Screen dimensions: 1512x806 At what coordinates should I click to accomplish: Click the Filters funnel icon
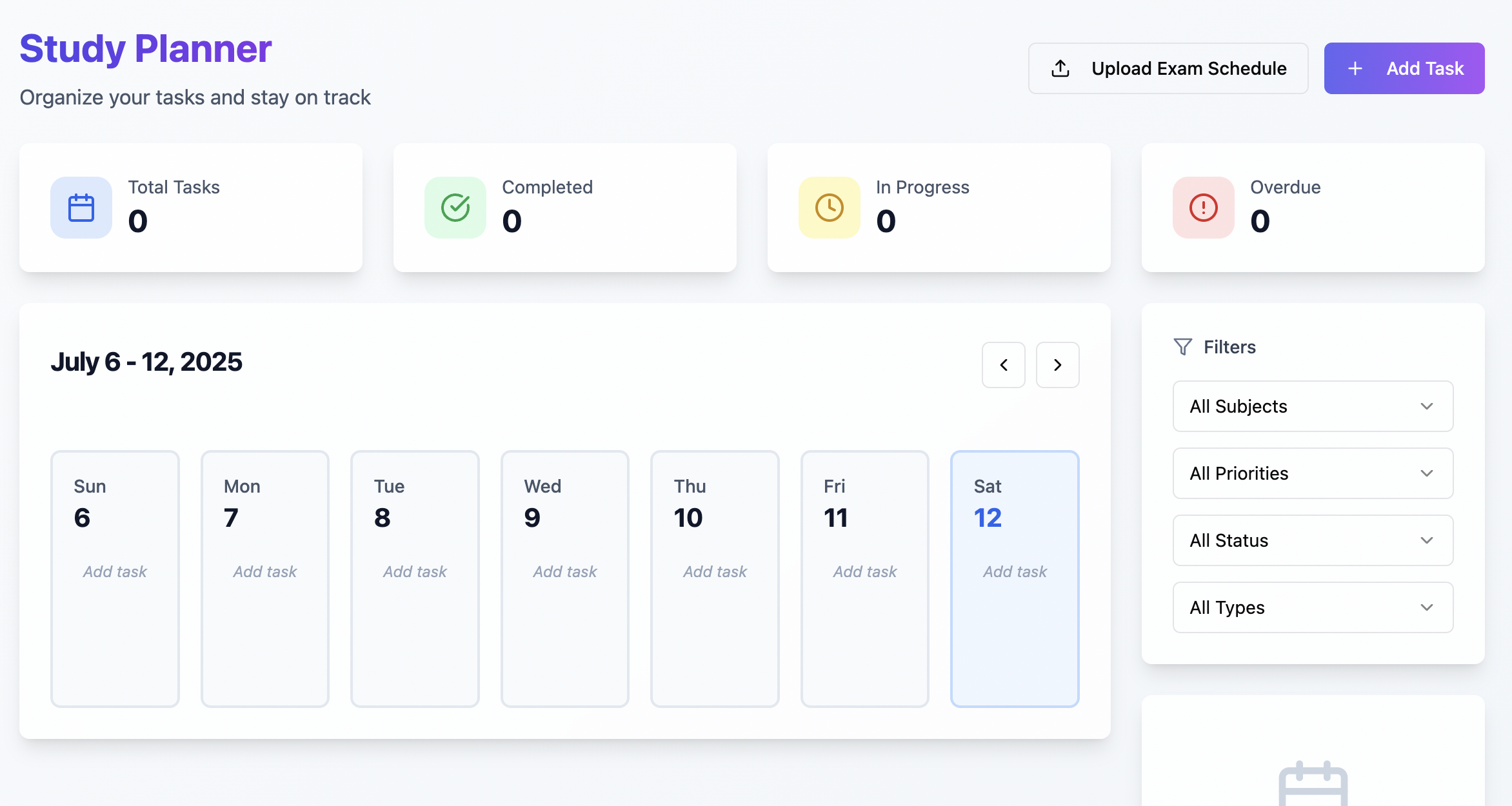1182,347
